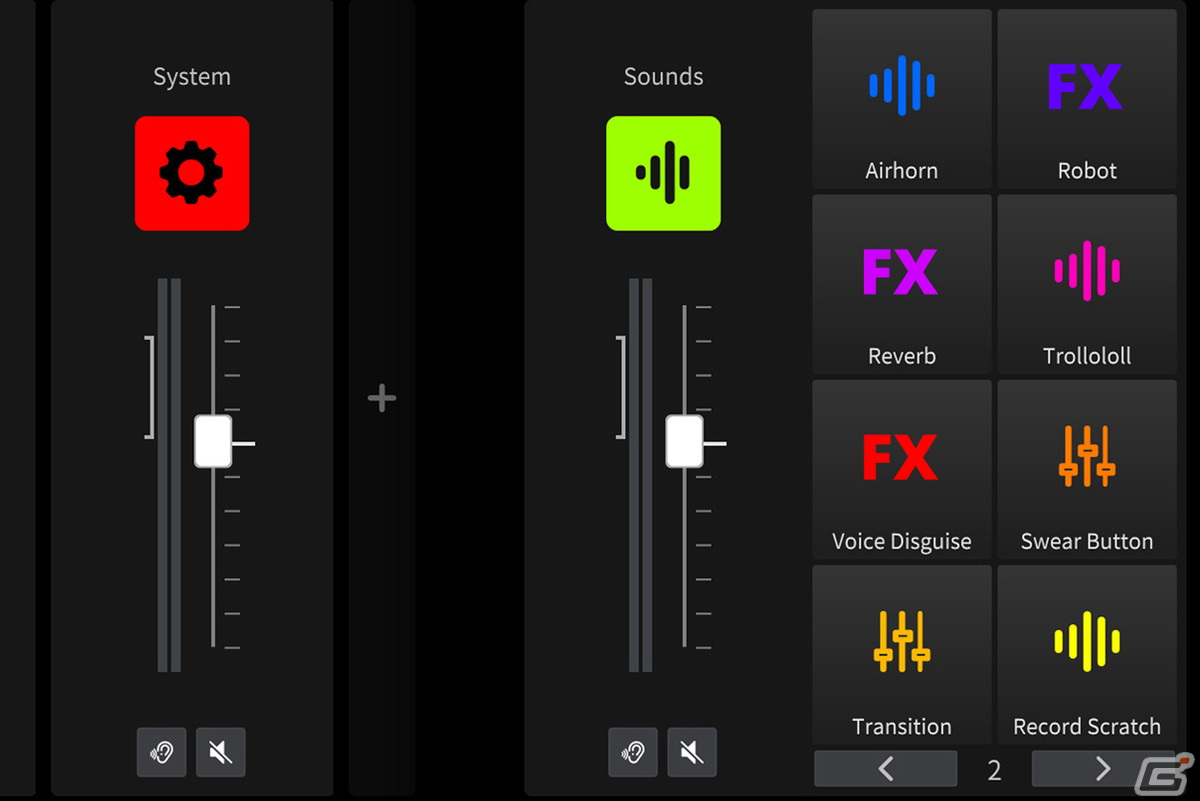This screenshot has width=1200, height=801.
Task: Mute the System channel
Action: (221, 752)
